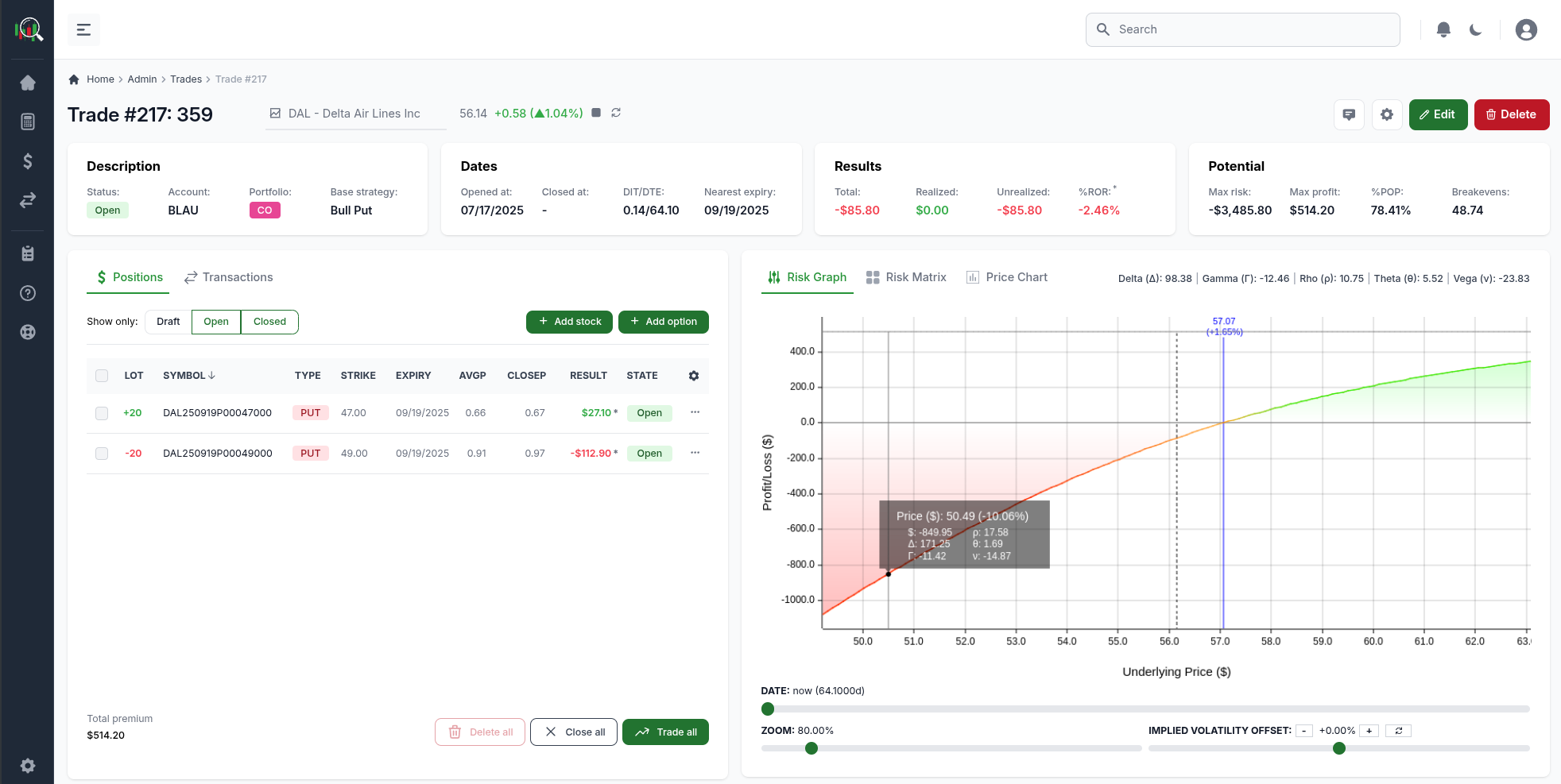Select the header checkbox to choose all positions
This screenshot has width=1561, height=784.
(101, 375)
